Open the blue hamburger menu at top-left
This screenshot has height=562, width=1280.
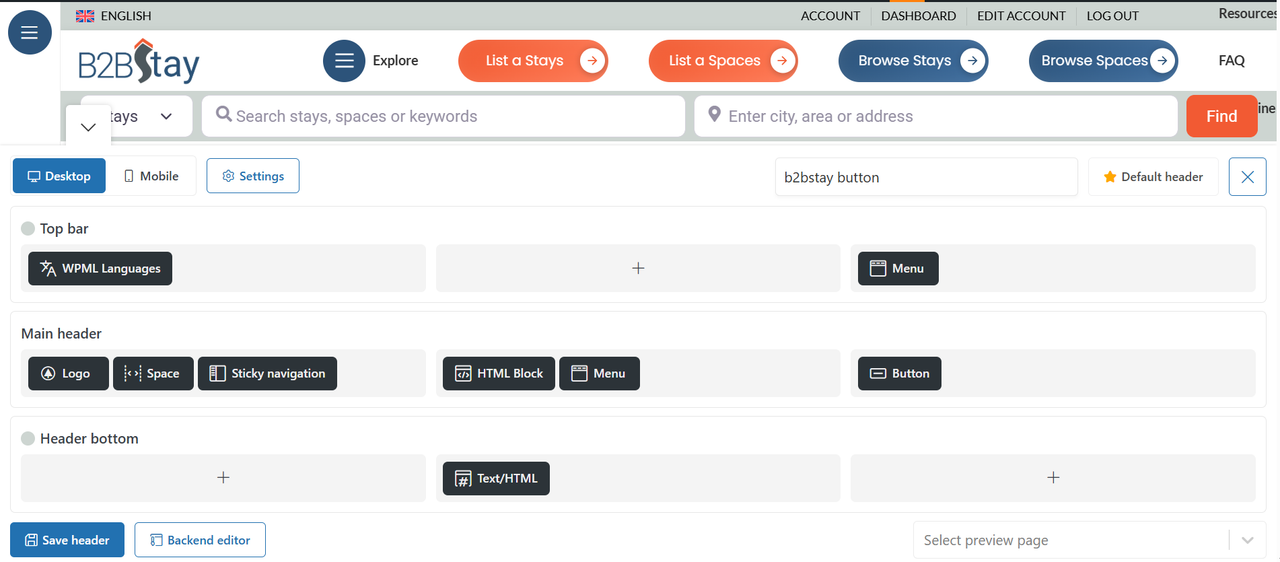coord(30,33)
